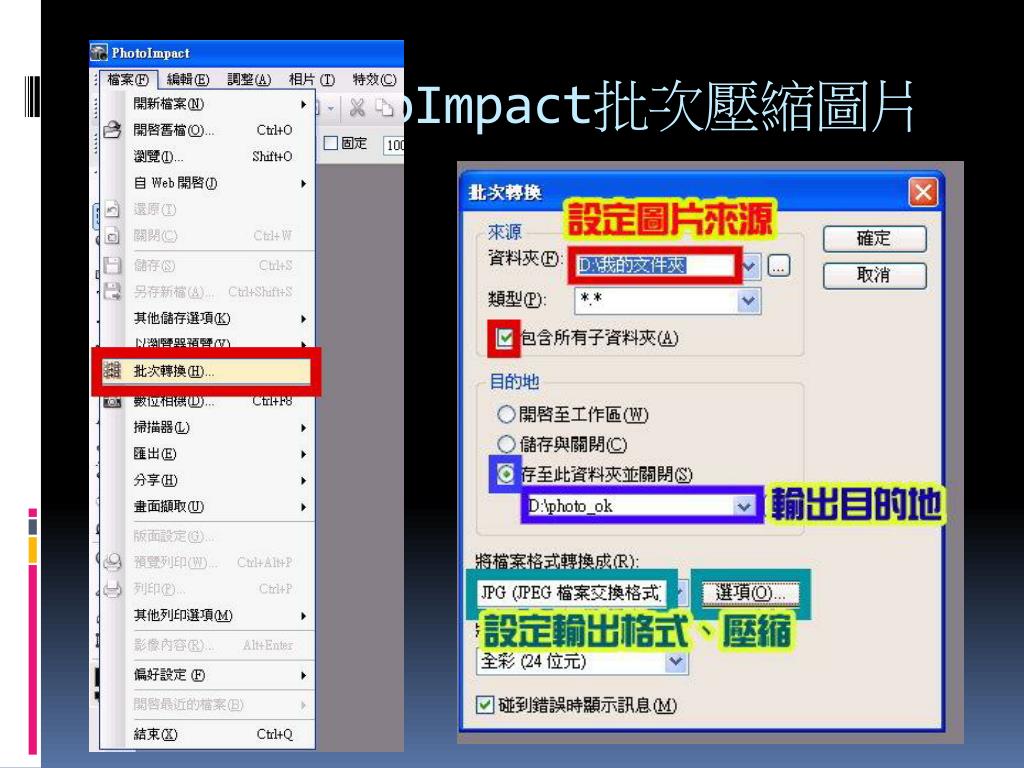Viewport: 1024px width, 768px height.
Task: Select 儲存與關閉(C) radio button
Action: coord(506,444)
